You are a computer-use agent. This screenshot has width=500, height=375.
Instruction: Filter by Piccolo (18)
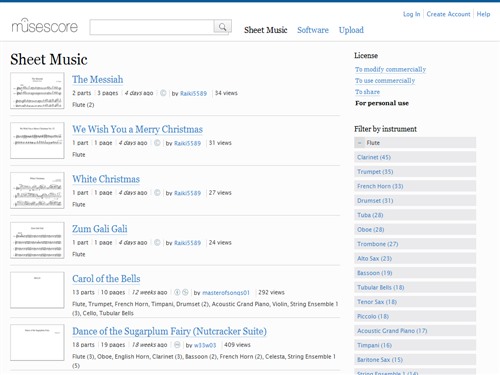click(x=415, y=316)
